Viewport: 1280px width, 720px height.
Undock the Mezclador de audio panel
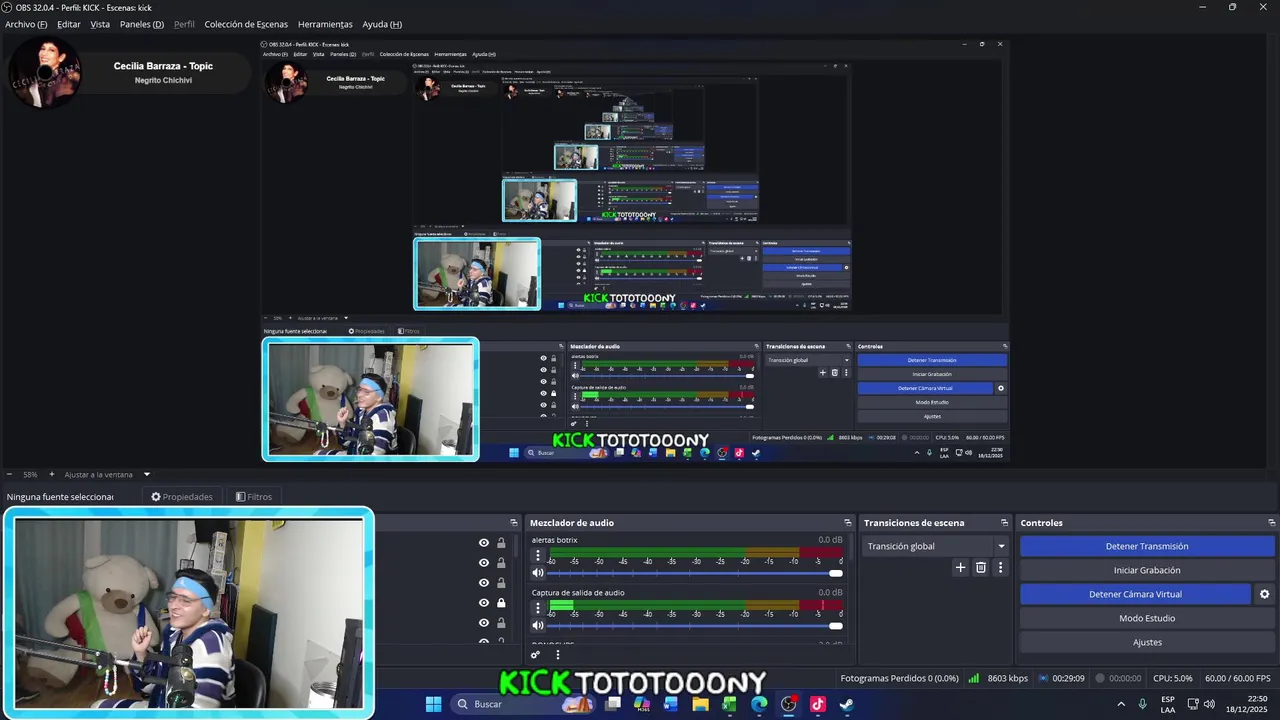[x=848, y=523]
